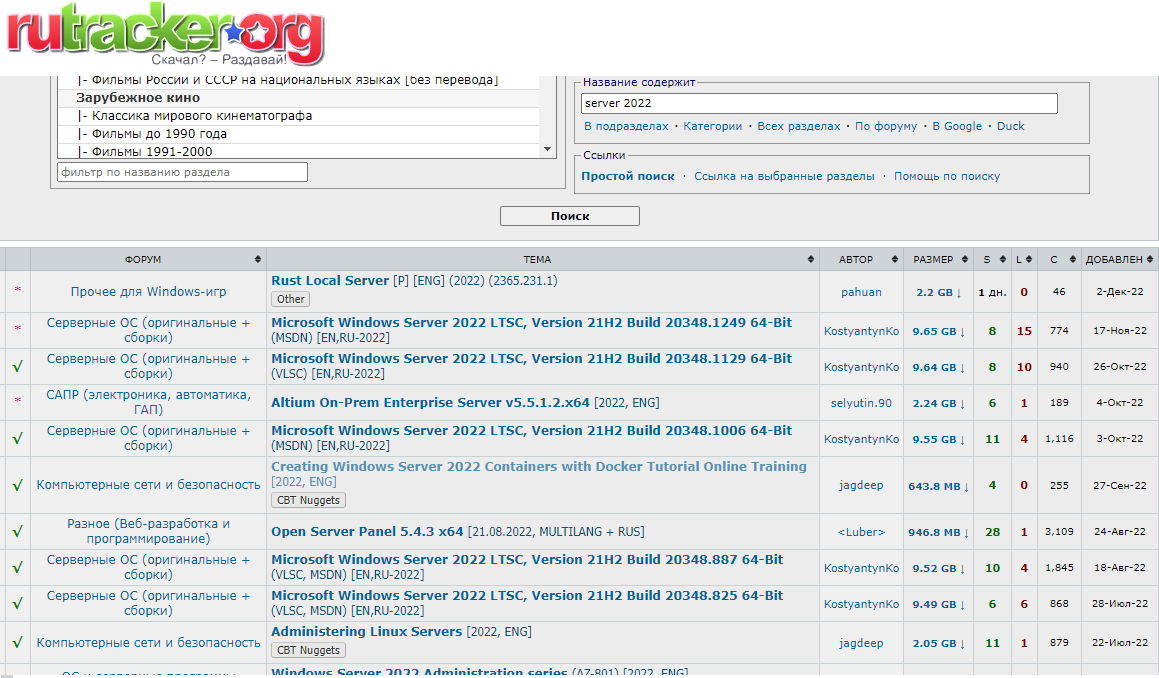Open Помощь по поиску

point(947,176)
